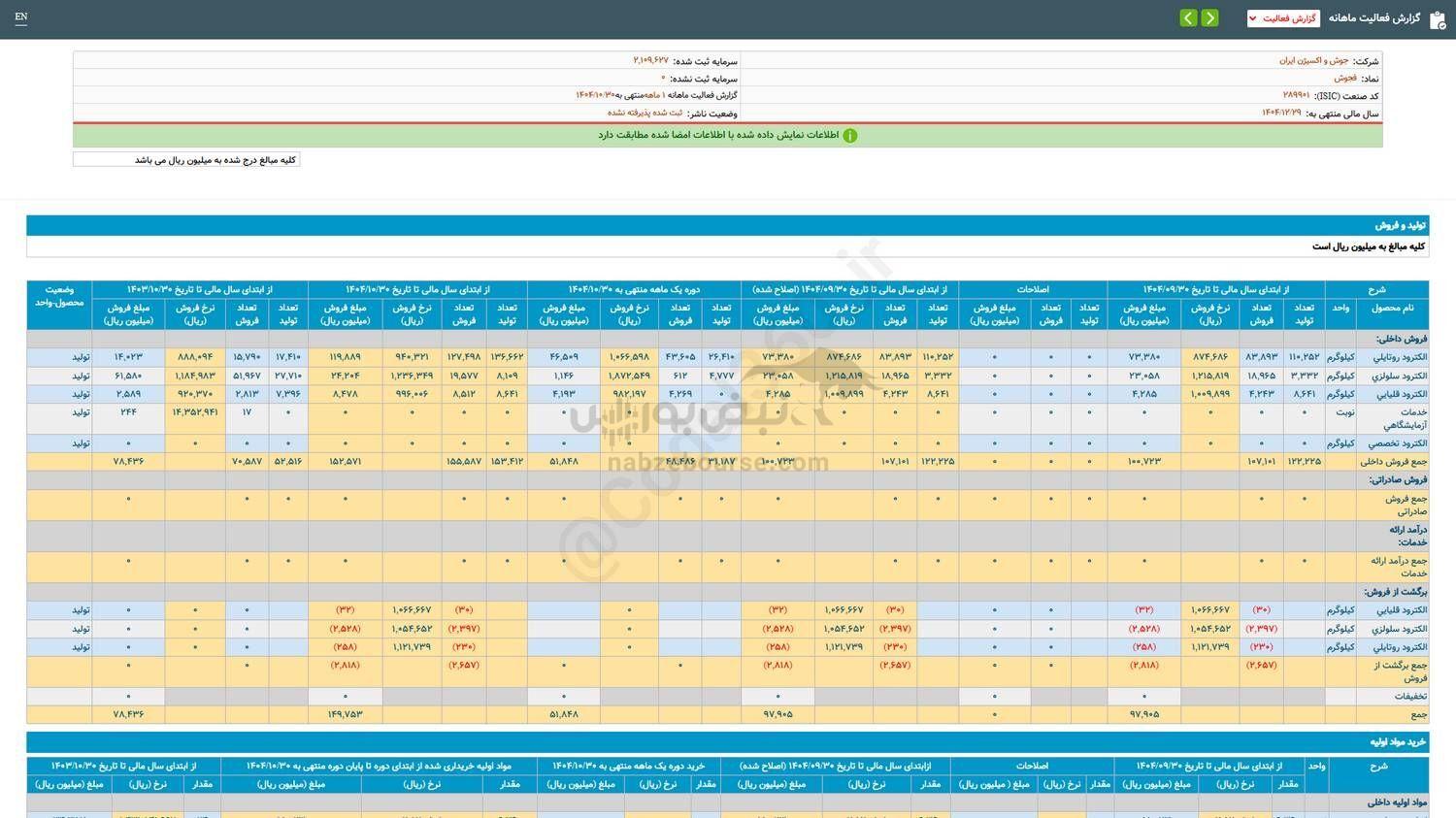1456x818 pixels.
Task: Click the وضعیت محصول-واحد column header
Action: tap(59, 296)
